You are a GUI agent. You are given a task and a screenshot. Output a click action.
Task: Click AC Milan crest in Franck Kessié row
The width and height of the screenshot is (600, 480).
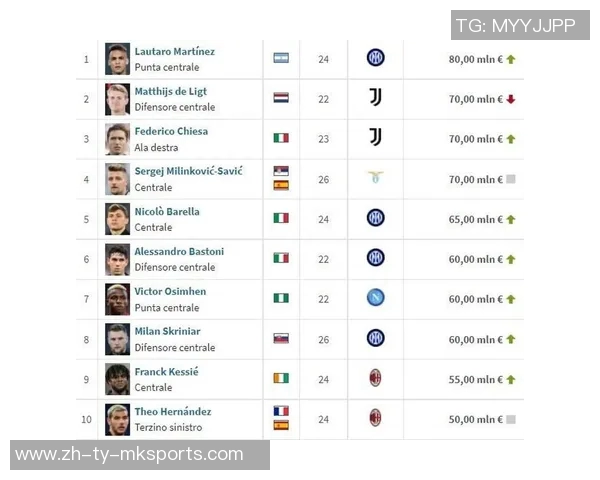pos(375,378)
